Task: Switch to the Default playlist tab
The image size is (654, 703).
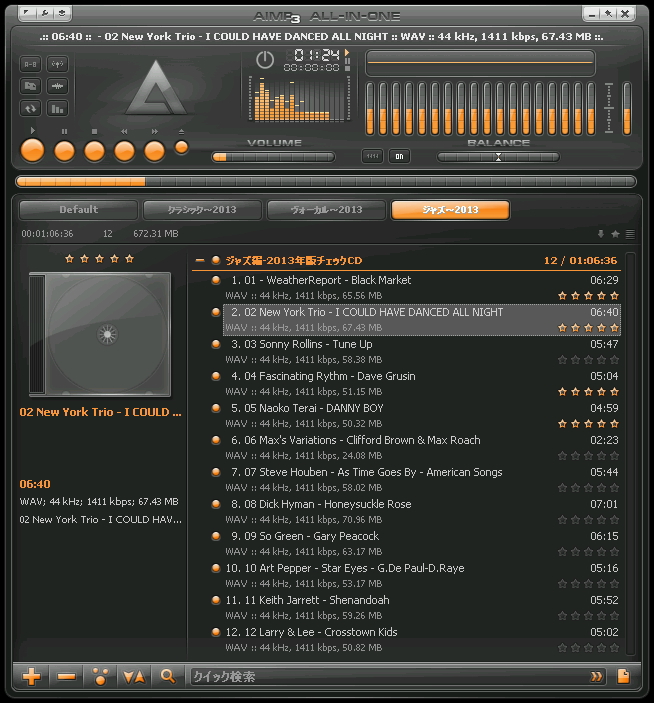Action: pyautogui.click(x=78, y=210)
